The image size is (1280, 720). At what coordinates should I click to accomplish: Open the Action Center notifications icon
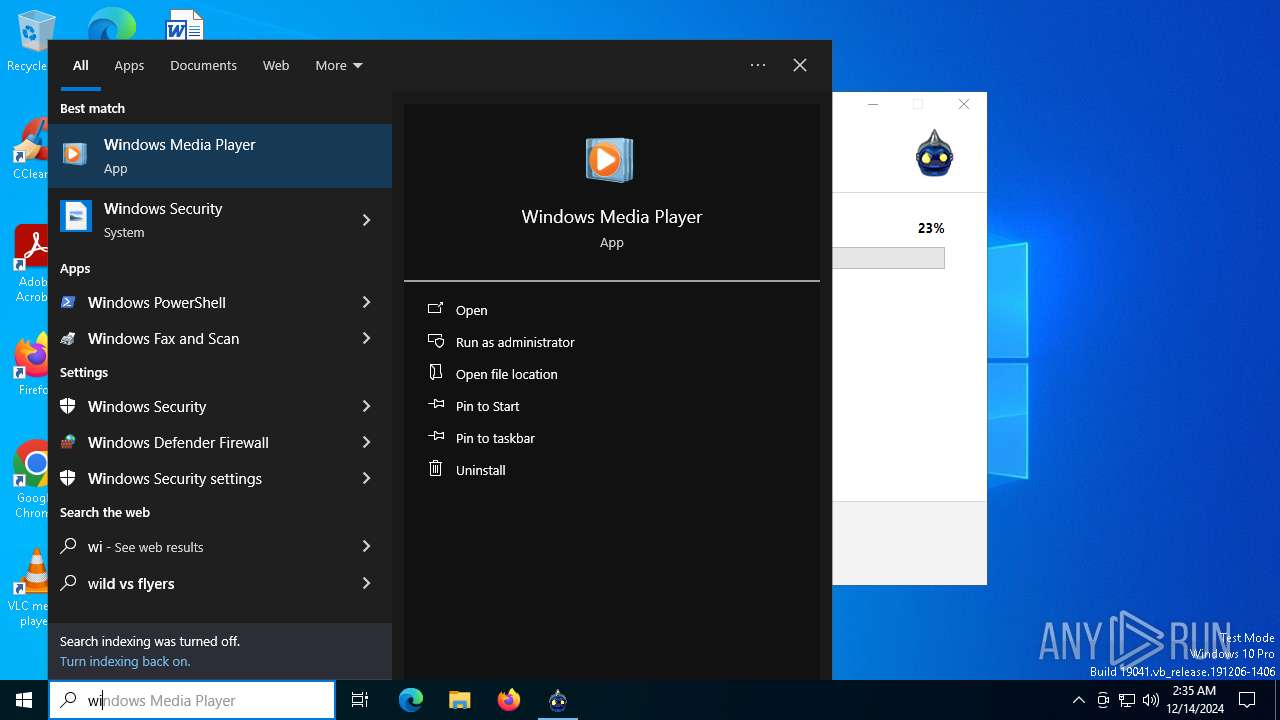(x=1247, y=700)
